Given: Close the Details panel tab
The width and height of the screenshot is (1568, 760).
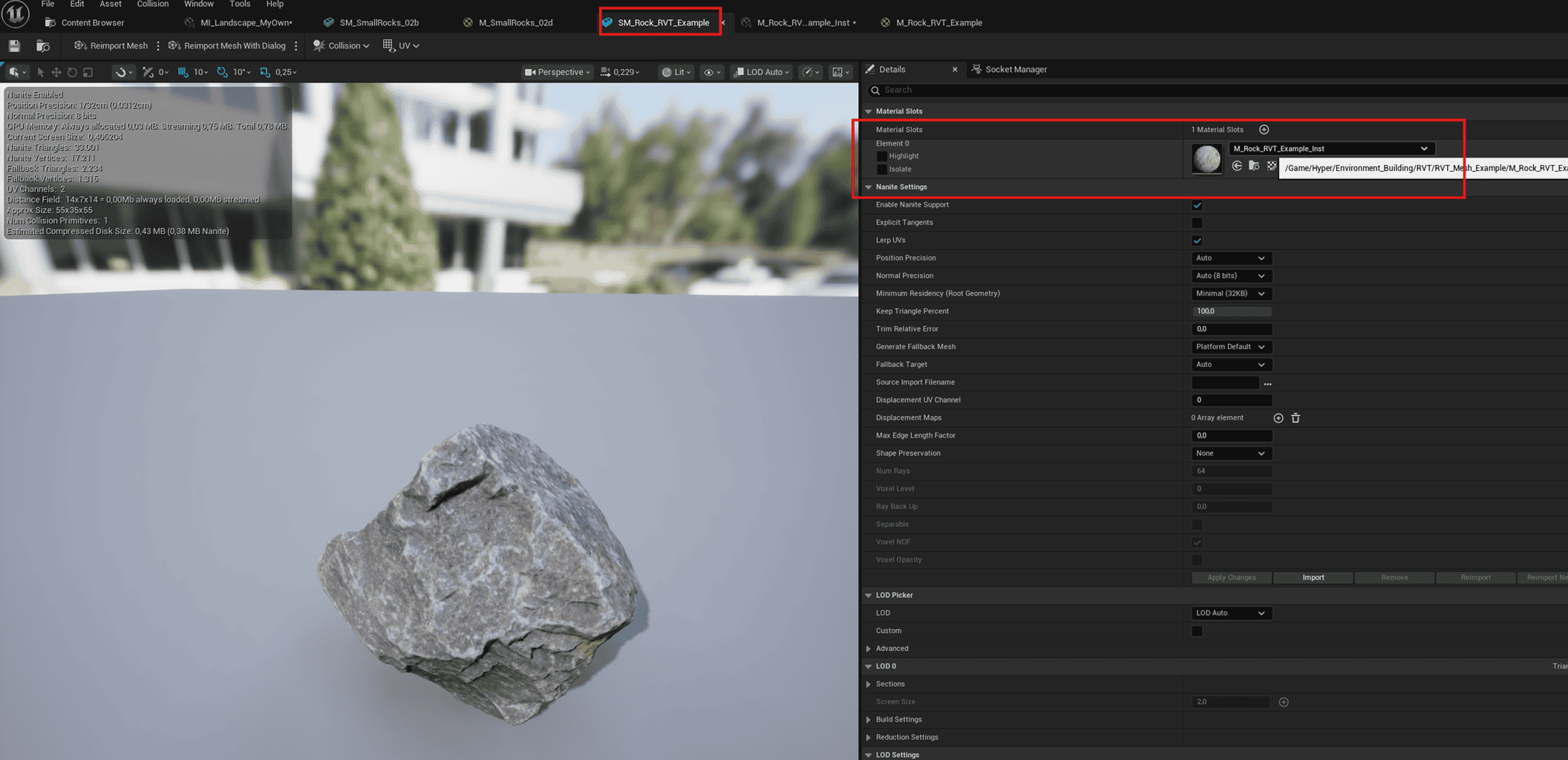Looking at the screenshot, I should [x=955, y=69].
